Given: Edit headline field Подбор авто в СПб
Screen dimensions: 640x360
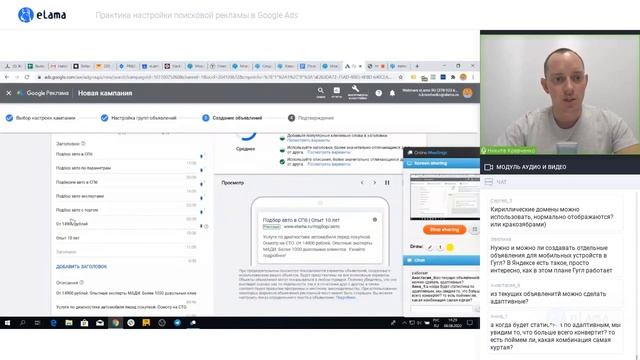Looking at the screenshot, I should pos(126,154).
